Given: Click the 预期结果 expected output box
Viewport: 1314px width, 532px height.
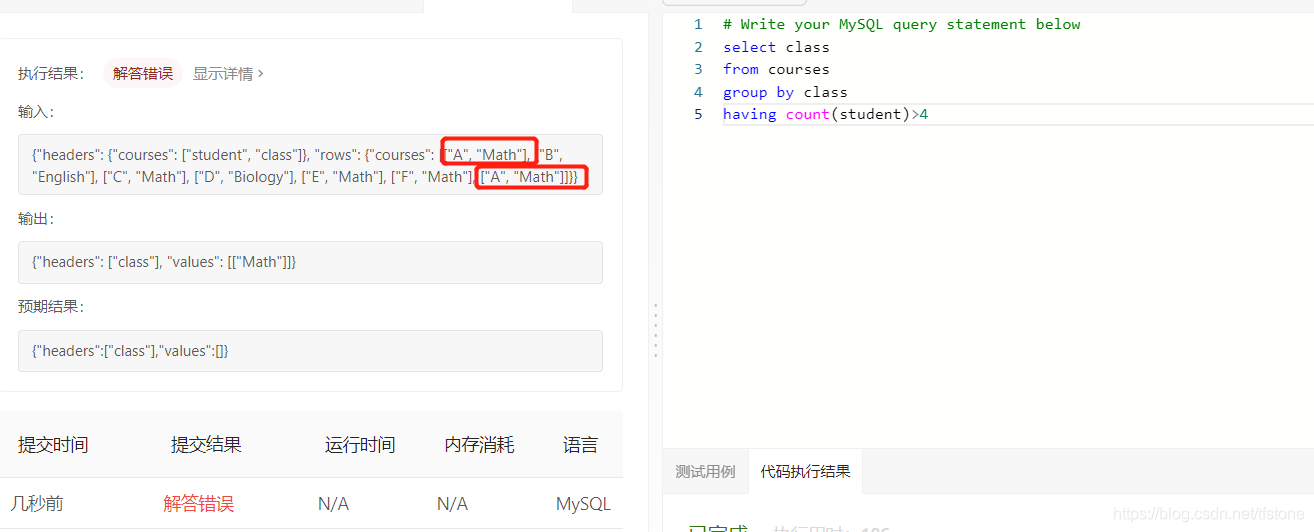Looking at the screenshot, I should point(310,351).
